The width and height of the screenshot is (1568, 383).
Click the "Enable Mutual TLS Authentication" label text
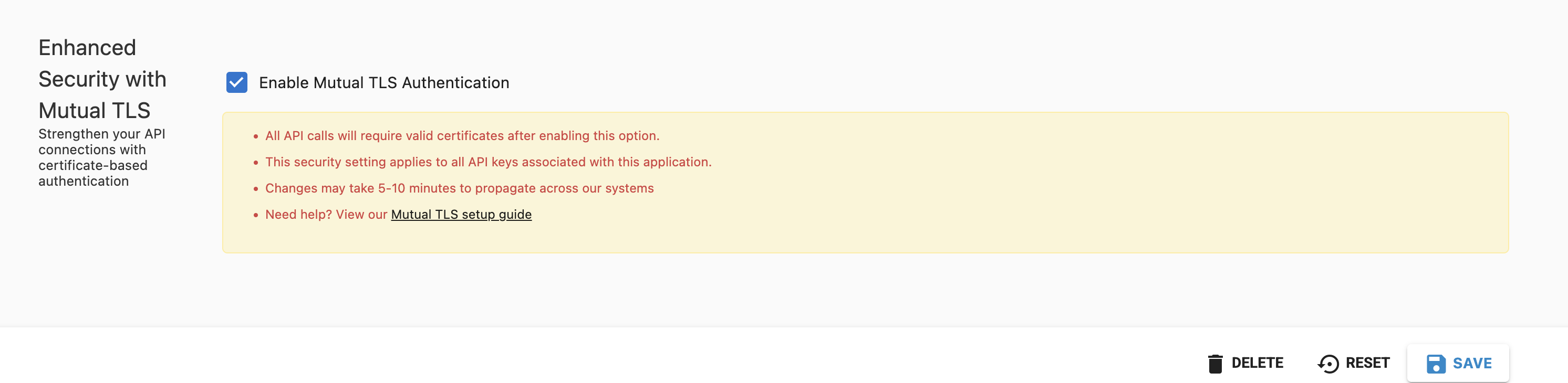[383, 83]
